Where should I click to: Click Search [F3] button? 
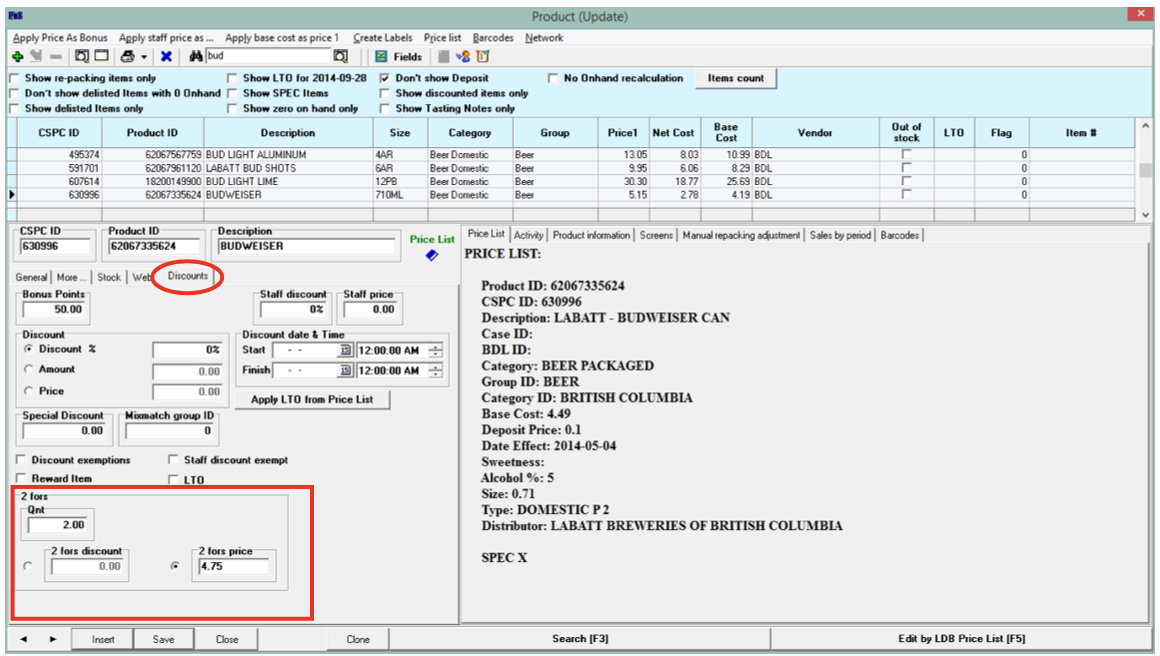[x=580, y=638]
